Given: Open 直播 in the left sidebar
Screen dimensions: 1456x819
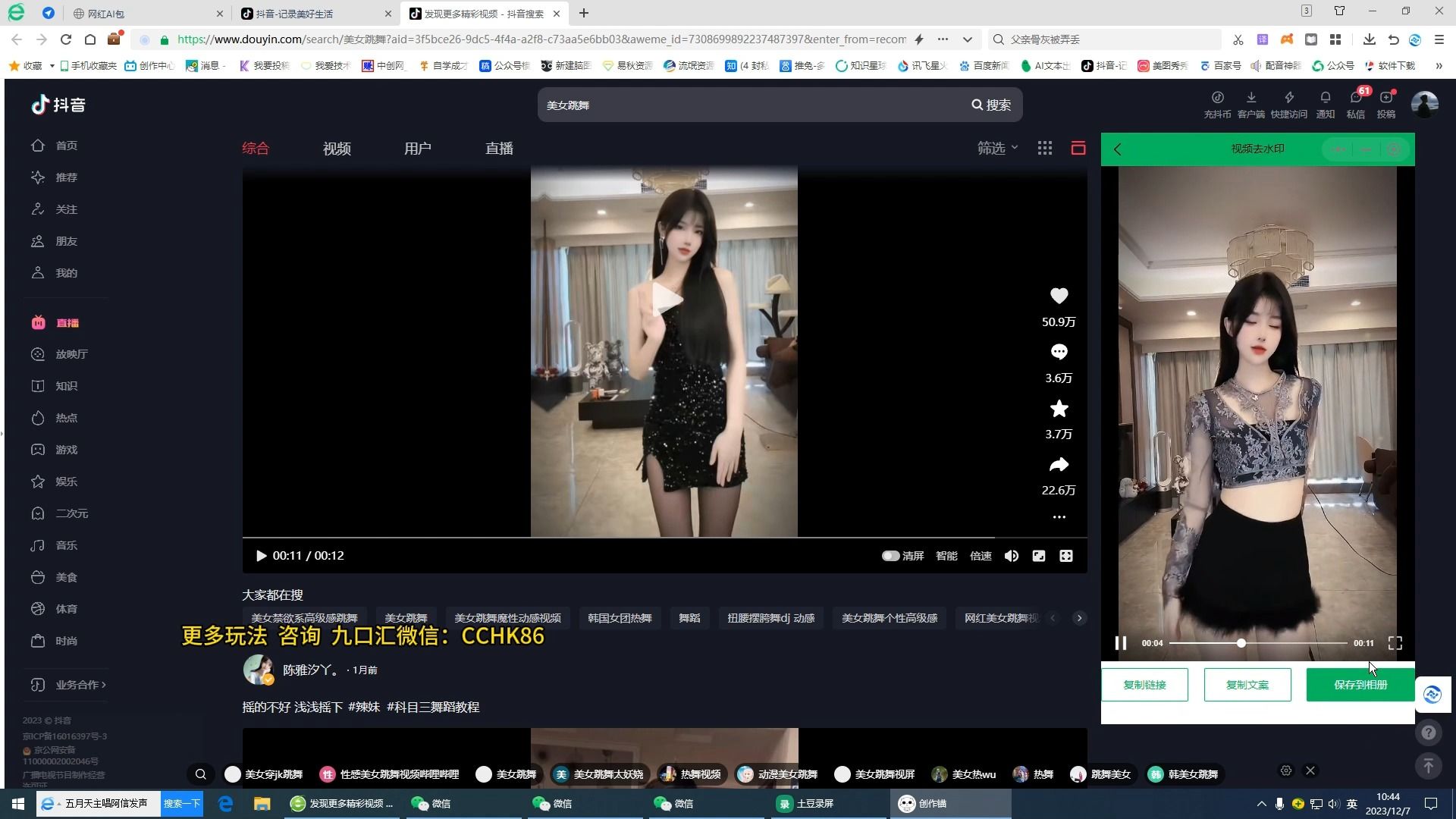Looking at the screenshot, I should 55,323.
